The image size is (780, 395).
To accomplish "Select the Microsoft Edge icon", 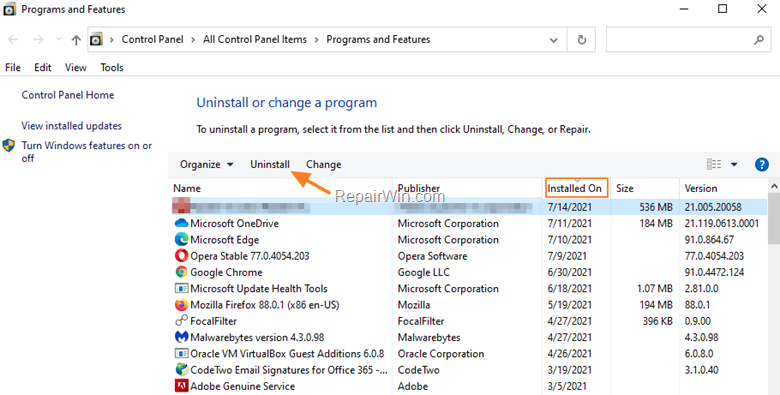I will 182,240.
